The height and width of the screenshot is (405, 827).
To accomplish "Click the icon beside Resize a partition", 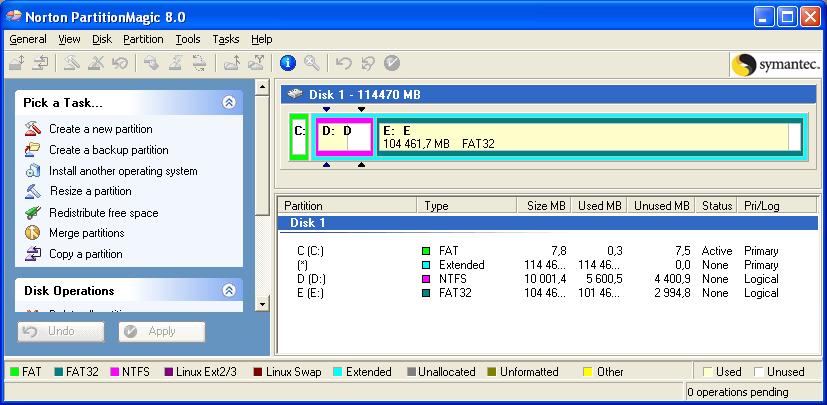I will pos(33,191).
